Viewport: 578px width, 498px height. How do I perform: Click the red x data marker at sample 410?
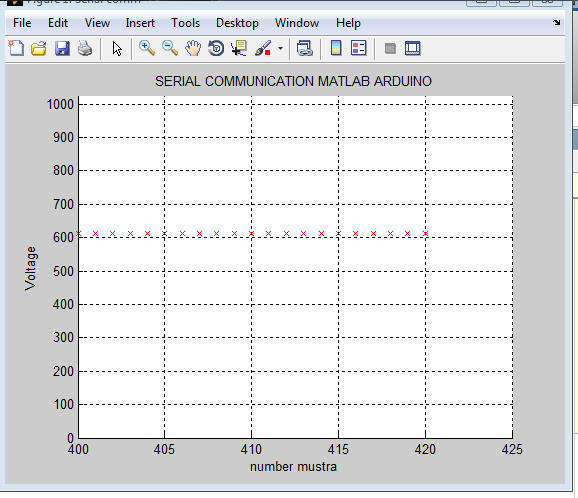point(251,233)
